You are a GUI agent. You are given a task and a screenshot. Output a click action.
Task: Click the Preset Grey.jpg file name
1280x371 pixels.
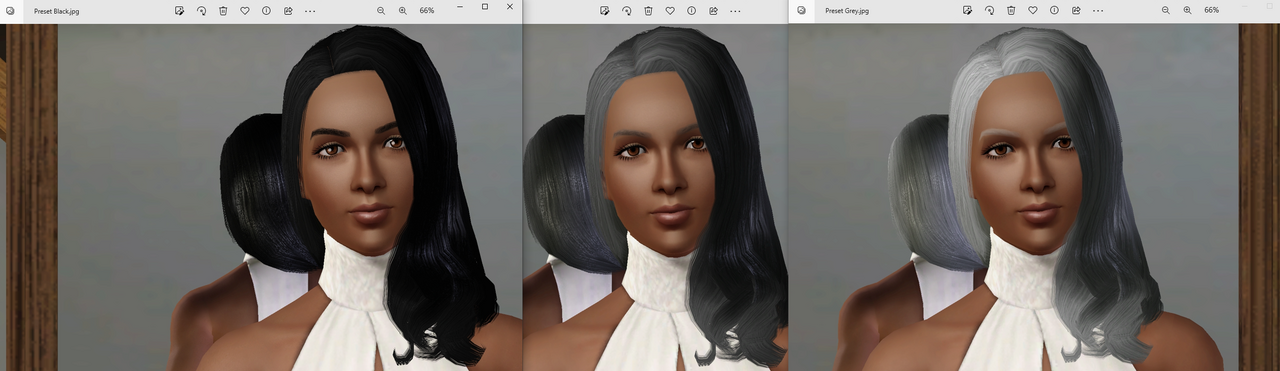(x=847, y=10)
